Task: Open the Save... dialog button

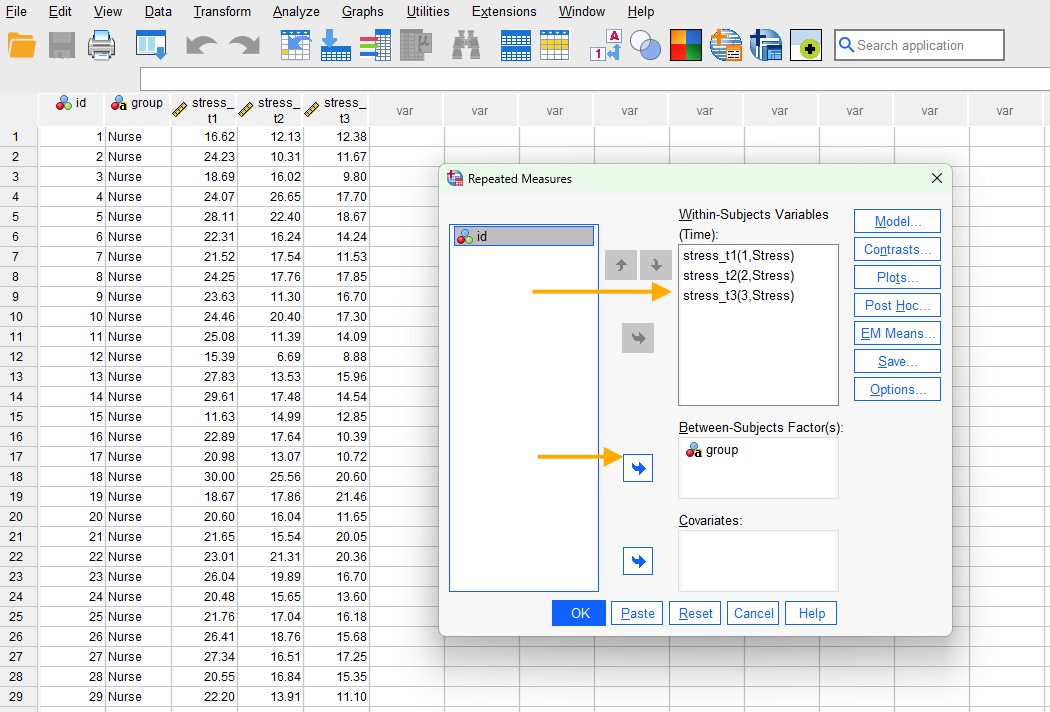Action: pyautogui.click(x=897, y=361)
